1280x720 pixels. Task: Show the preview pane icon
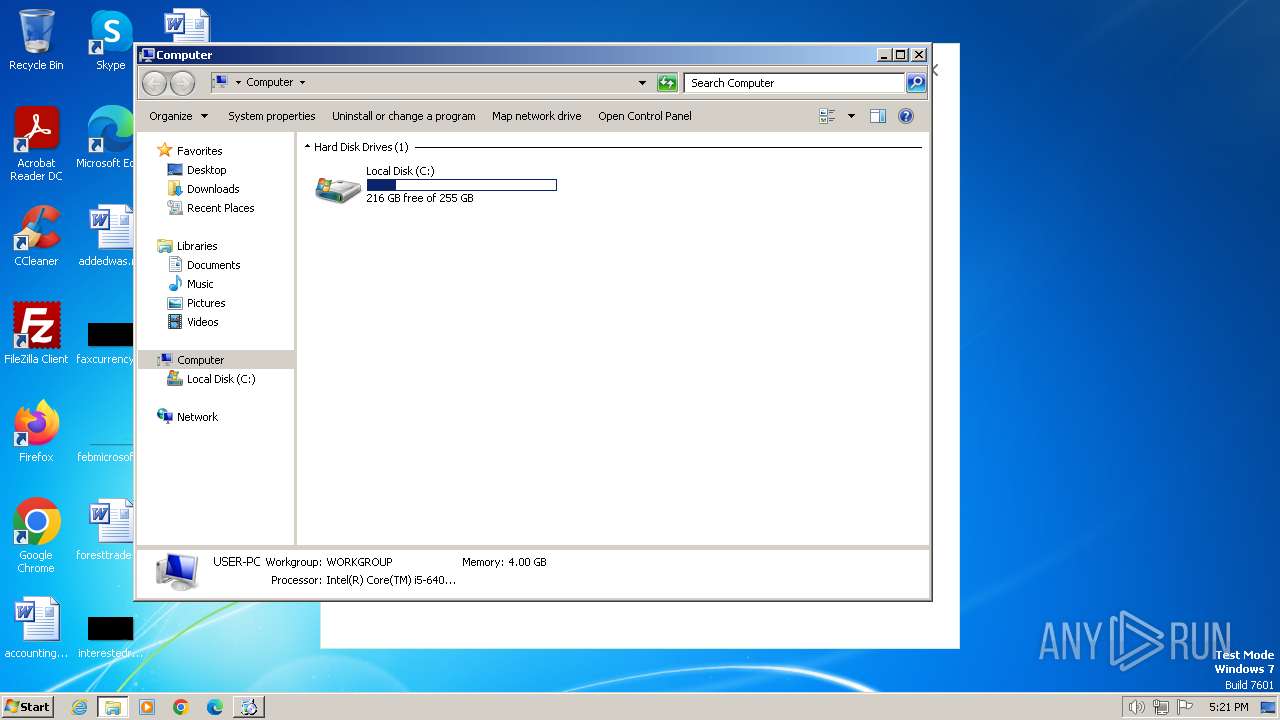[x=878, y=116]
